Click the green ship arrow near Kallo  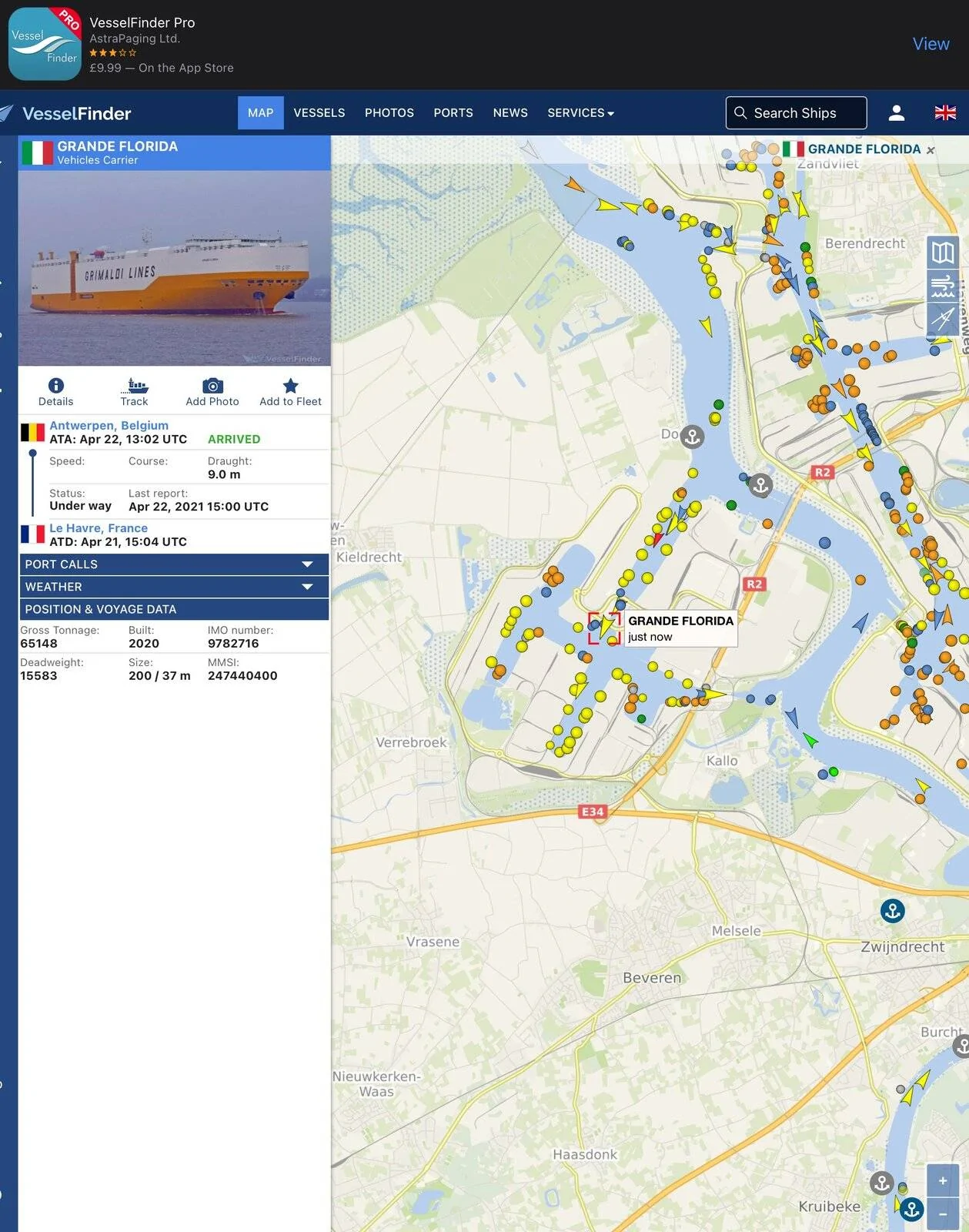coord(810,740)
